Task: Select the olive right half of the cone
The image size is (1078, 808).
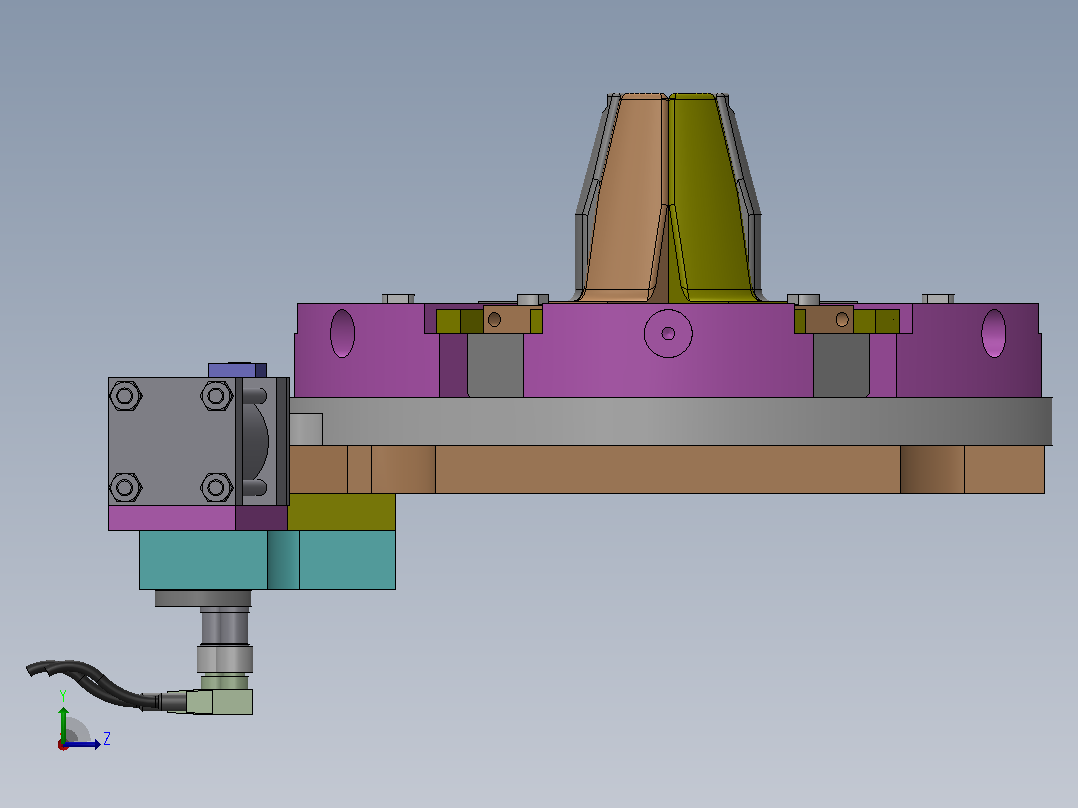Action: (708, 198)
